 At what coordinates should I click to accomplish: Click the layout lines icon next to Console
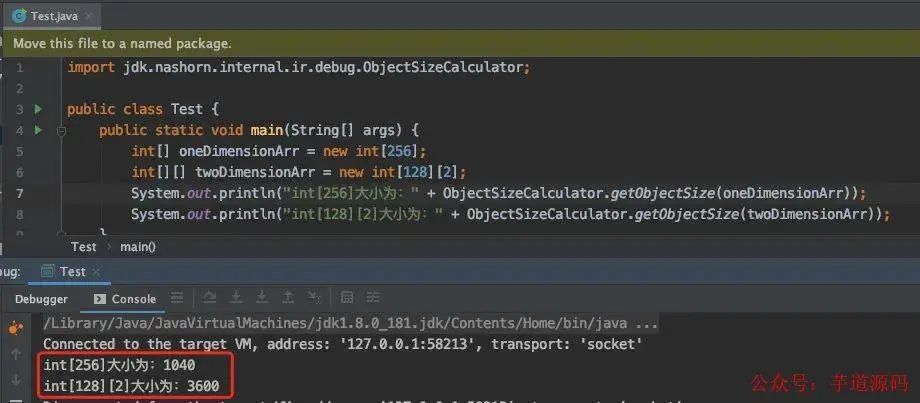pos(177,298)
